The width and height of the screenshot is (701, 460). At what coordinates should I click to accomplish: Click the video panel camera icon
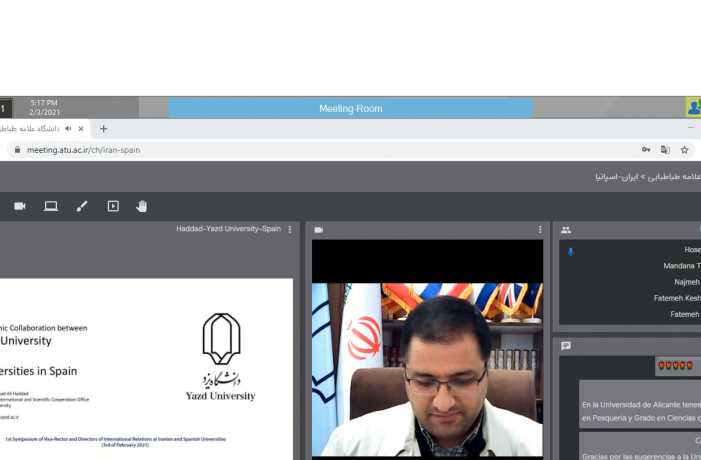click(319, 230)
